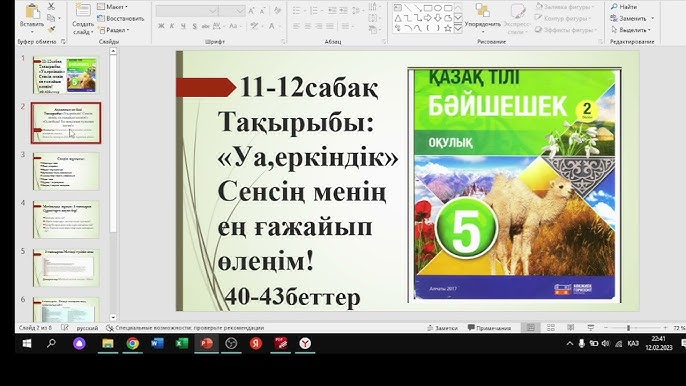
Task: Switch to reading view icon
Action: click(570, 327)
